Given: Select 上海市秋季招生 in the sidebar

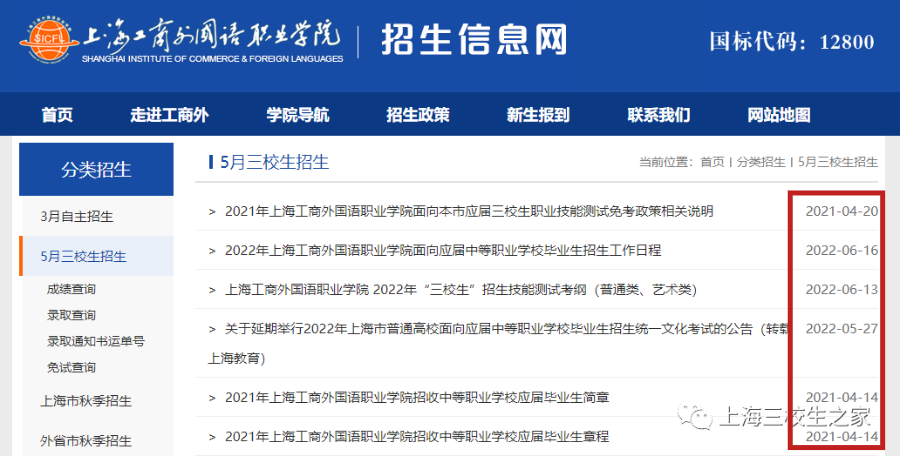Looking at the screenshot, I should coord(86,401).
